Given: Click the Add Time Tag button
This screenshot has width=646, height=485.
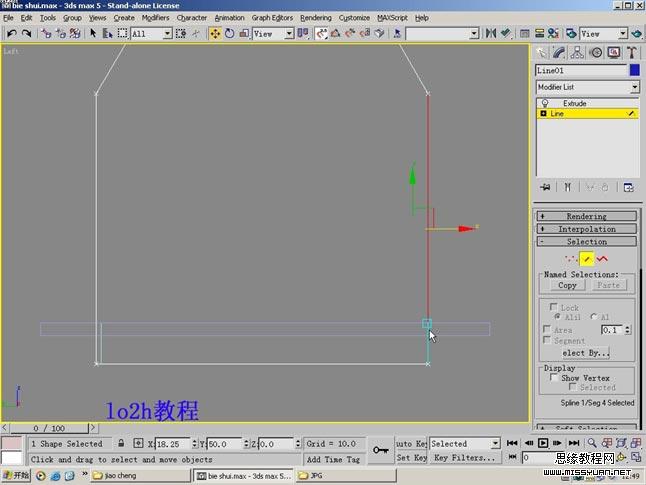Looking at the screenshot, I should point(333,459).
